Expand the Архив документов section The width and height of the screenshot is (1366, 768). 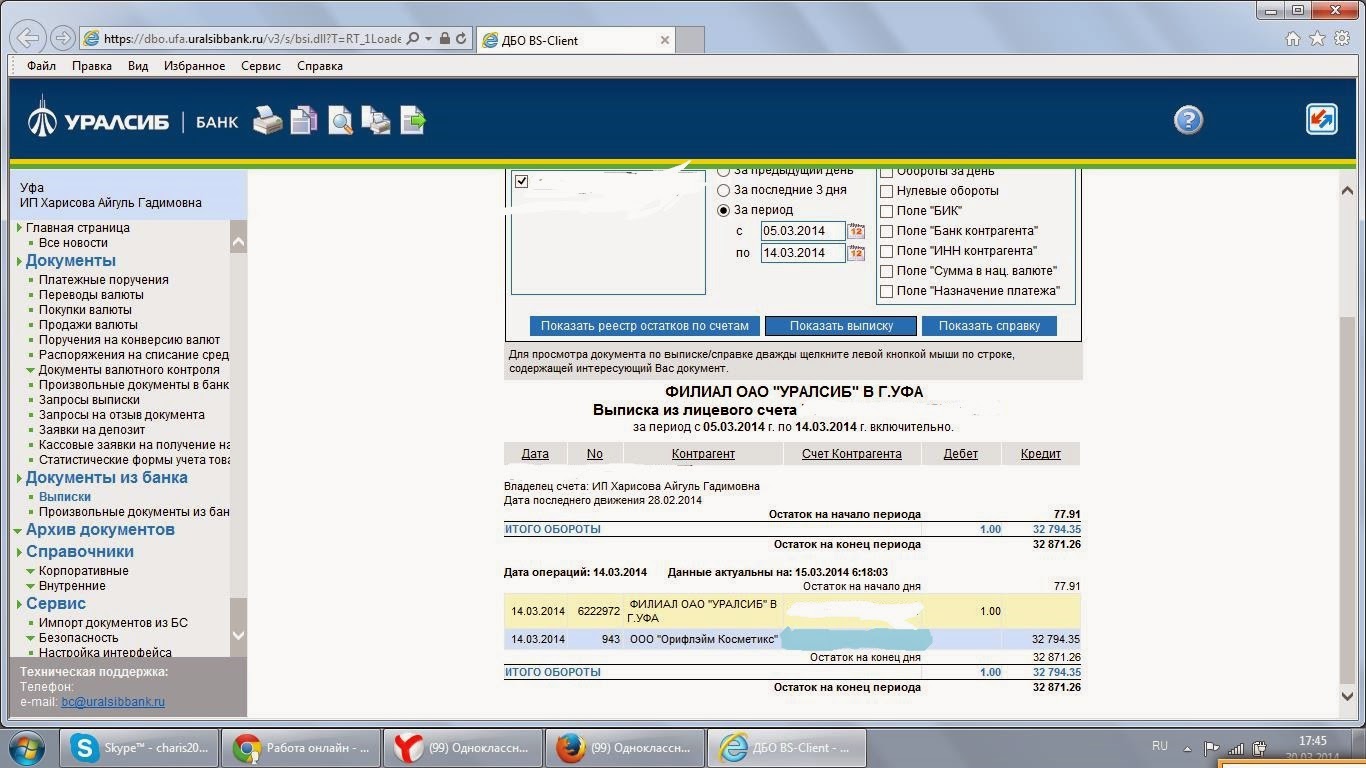pyautogui.click(x=19, y=530)
